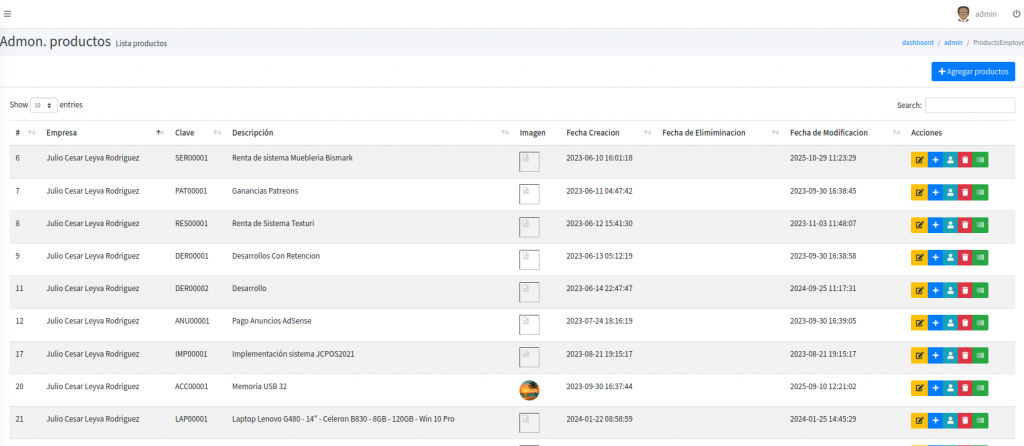Click the Agregar productos button

click(x=972, y=72)
